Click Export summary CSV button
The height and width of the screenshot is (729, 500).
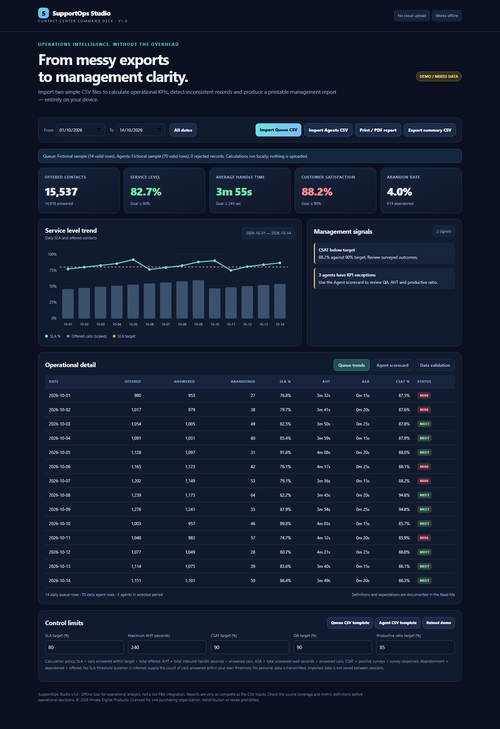[x=429, y=130]
